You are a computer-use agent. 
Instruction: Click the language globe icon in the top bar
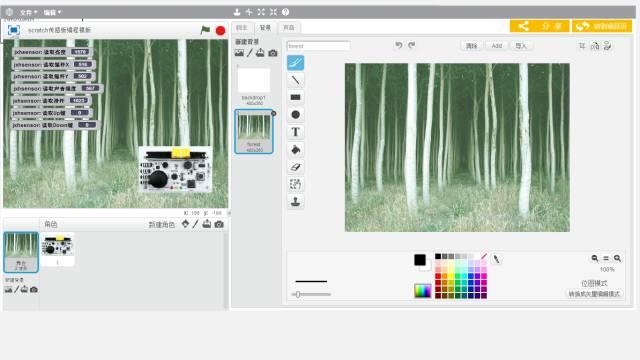click(x=9, y=12)
